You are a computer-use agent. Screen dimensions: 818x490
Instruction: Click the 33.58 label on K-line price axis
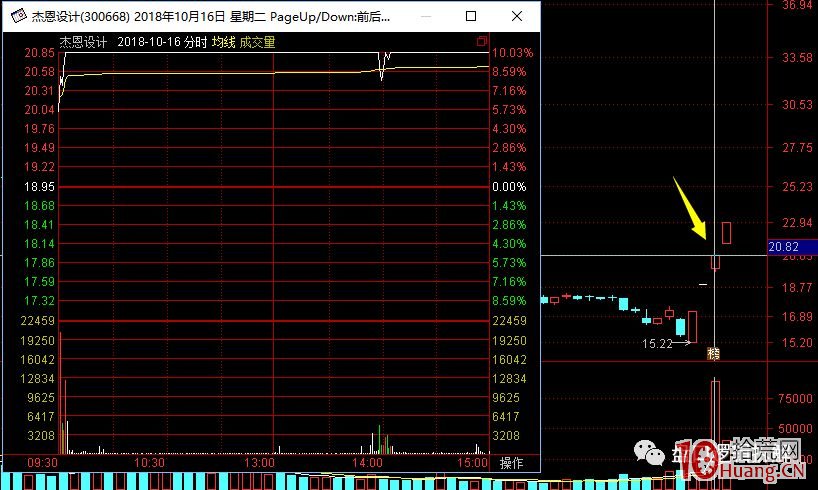[798, 57]
